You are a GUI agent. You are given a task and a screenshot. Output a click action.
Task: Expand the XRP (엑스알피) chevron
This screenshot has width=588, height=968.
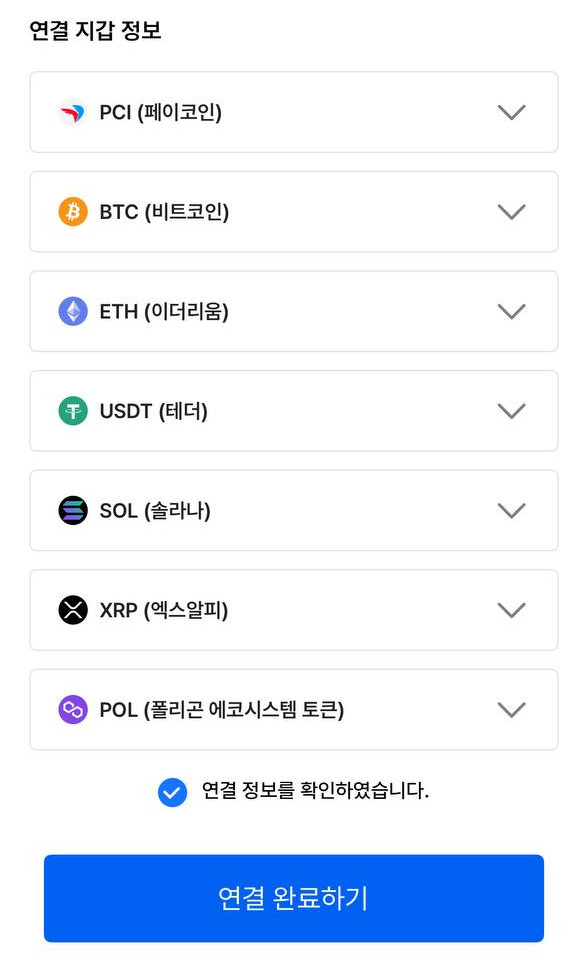click(511, 610)
